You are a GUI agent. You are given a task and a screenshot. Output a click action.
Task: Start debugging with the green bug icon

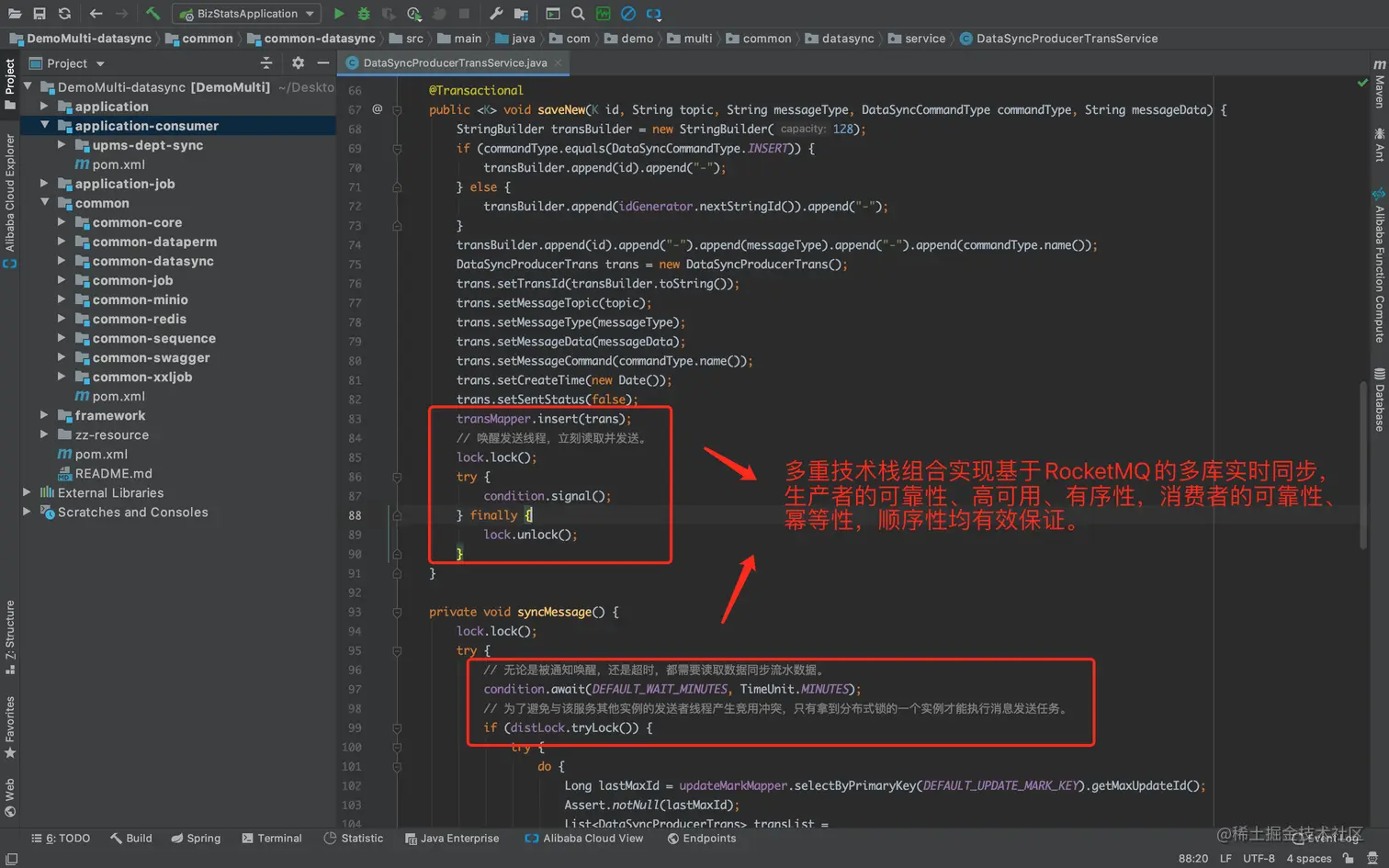[x=364, y=14]
